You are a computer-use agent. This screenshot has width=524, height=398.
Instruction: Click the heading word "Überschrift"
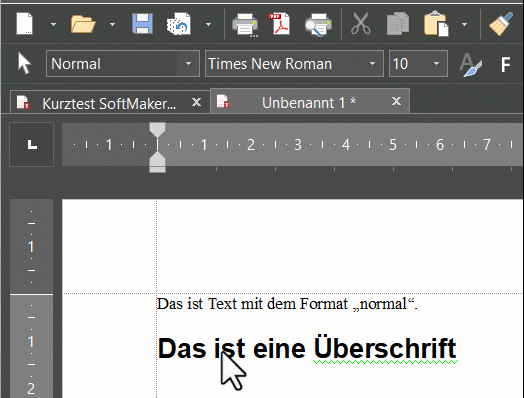click(385, 349)
